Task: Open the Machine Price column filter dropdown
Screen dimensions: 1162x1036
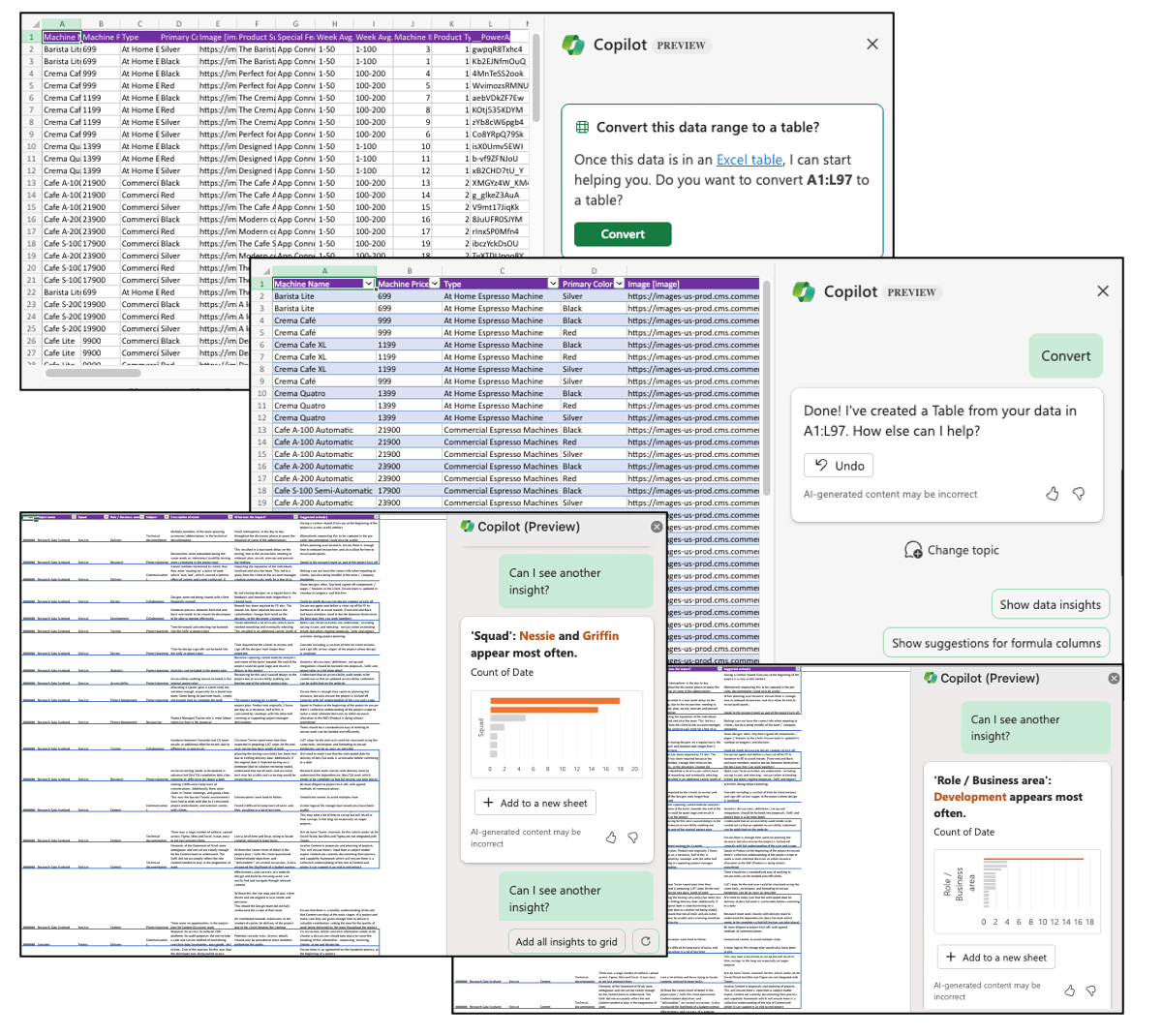Action: coord(435,284)
